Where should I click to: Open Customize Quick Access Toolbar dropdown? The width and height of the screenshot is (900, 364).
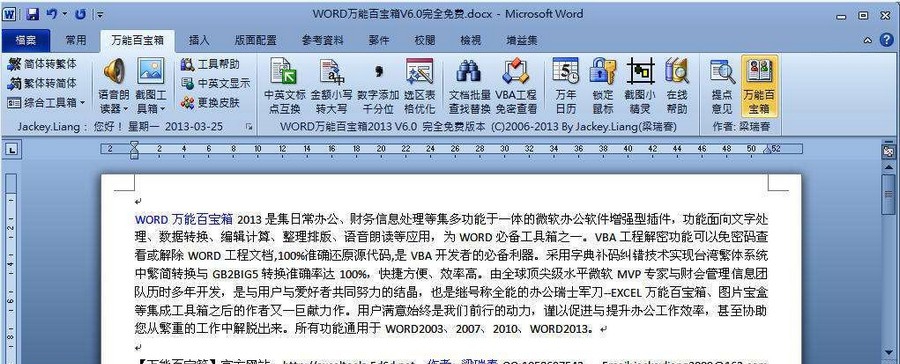coord(100,15)
